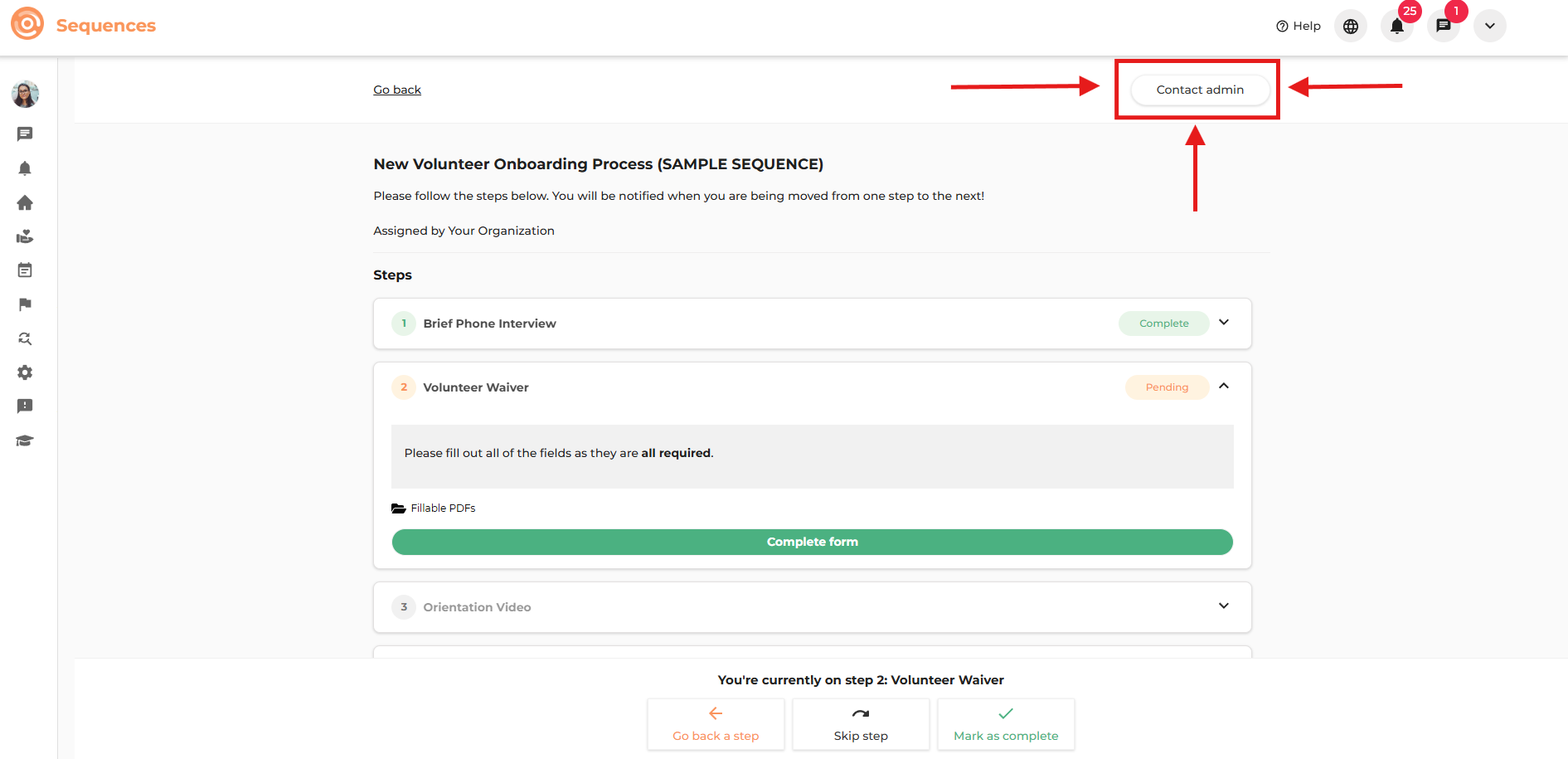This screenshot has height=759, width=1568.
Task: Open top bar notifications bell with 25 badge
Action: click(1396, 27)
